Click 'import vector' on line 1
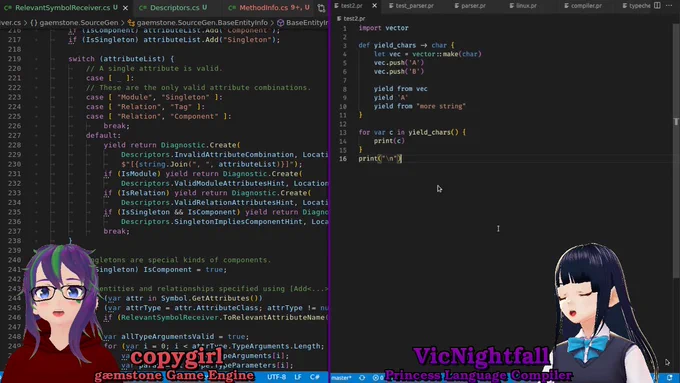This screenshot has height=383, width=680. tap(383, 28)
